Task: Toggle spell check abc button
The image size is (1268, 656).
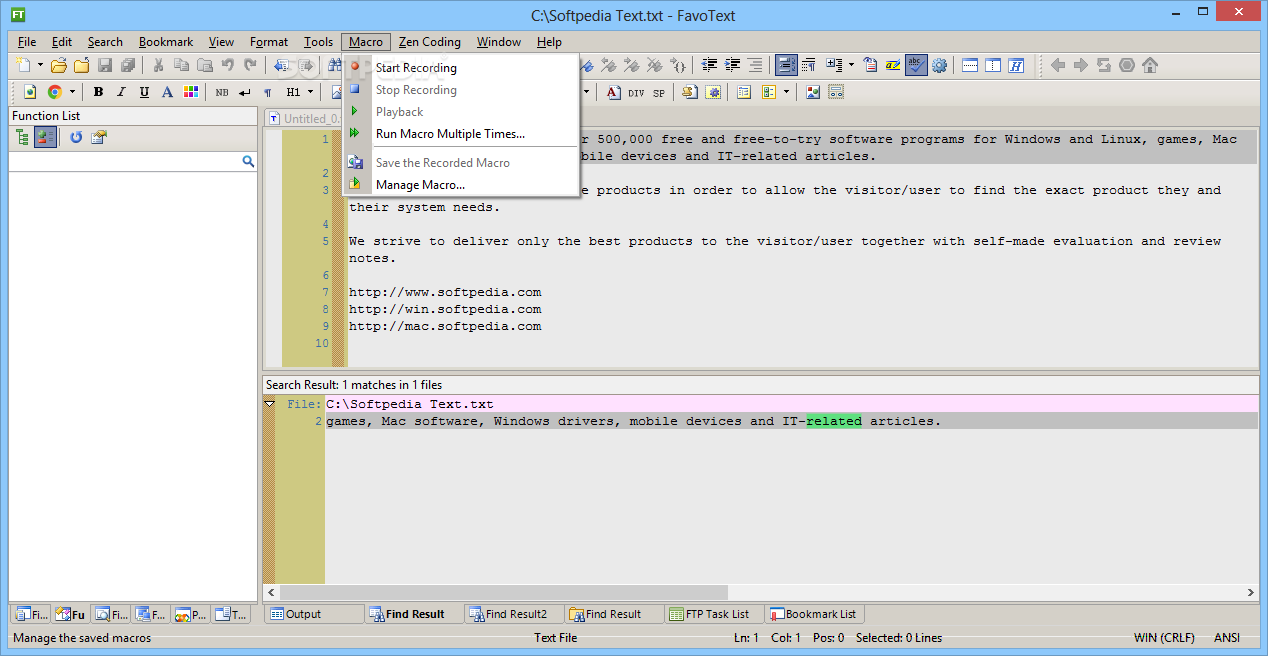Action: 916,65
